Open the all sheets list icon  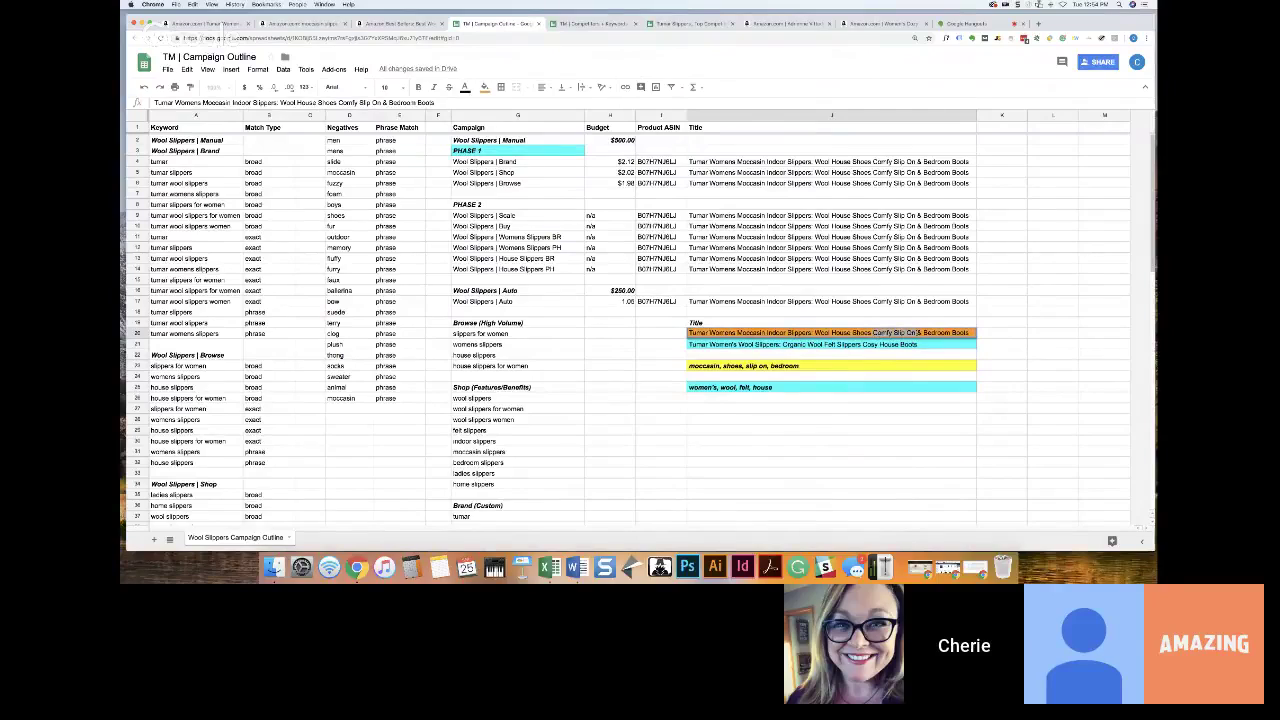coord(170,540)
